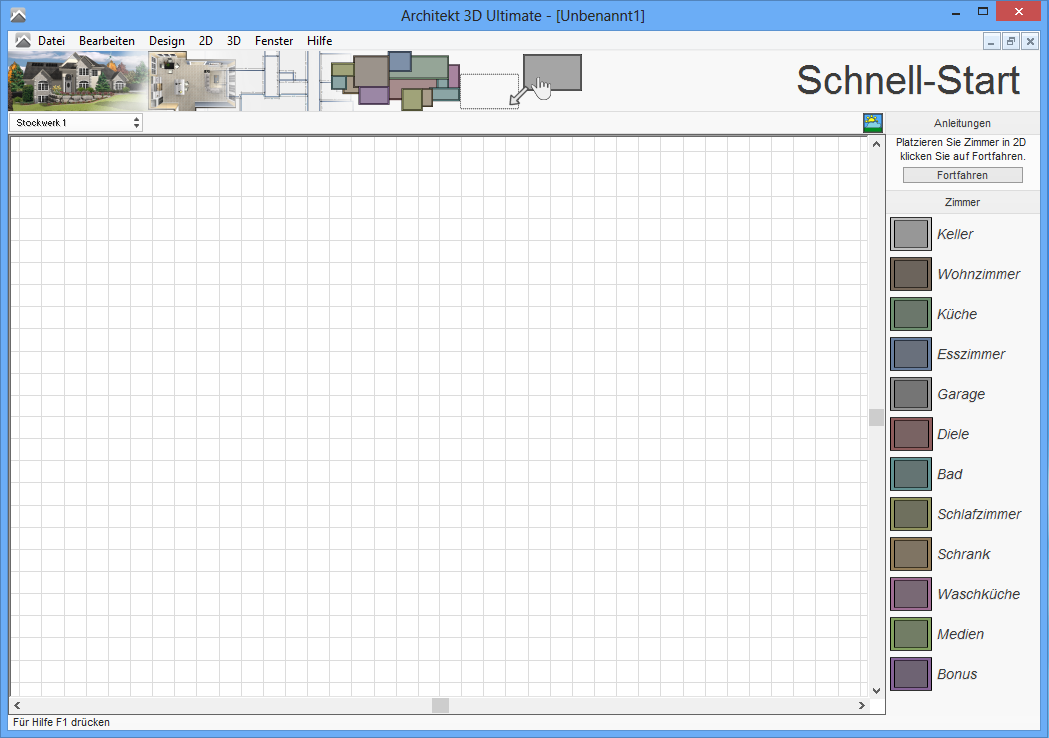Open the Design menu

167,41
